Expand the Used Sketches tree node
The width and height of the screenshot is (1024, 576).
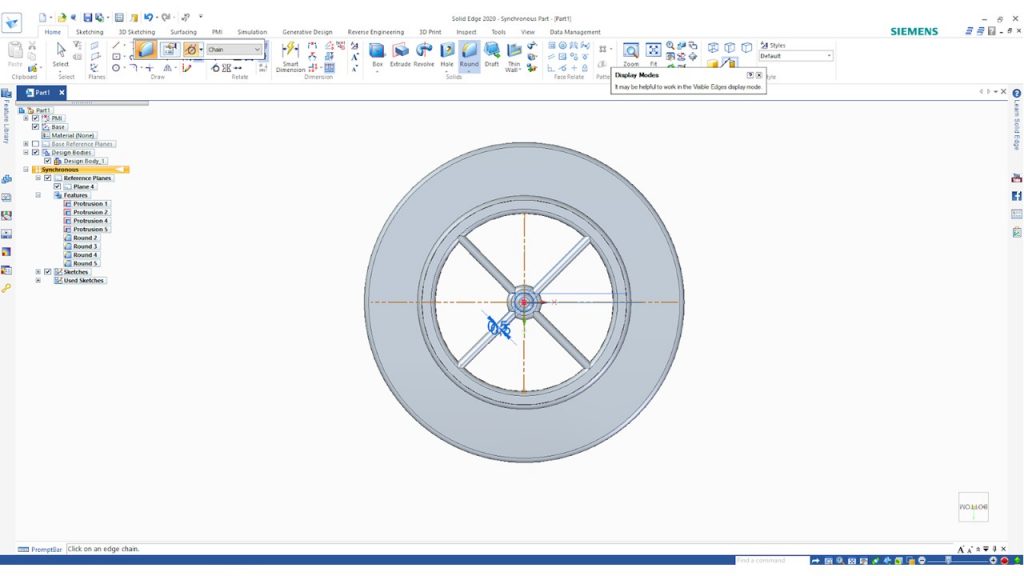(38, 280)
